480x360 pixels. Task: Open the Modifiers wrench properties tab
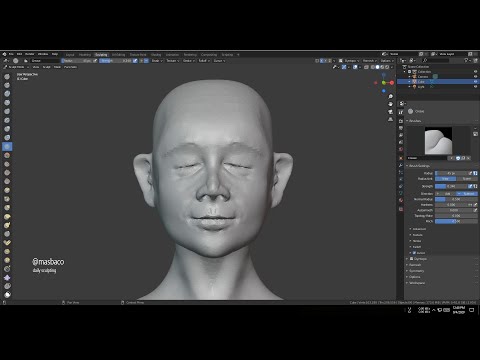[x=401, y=165]
